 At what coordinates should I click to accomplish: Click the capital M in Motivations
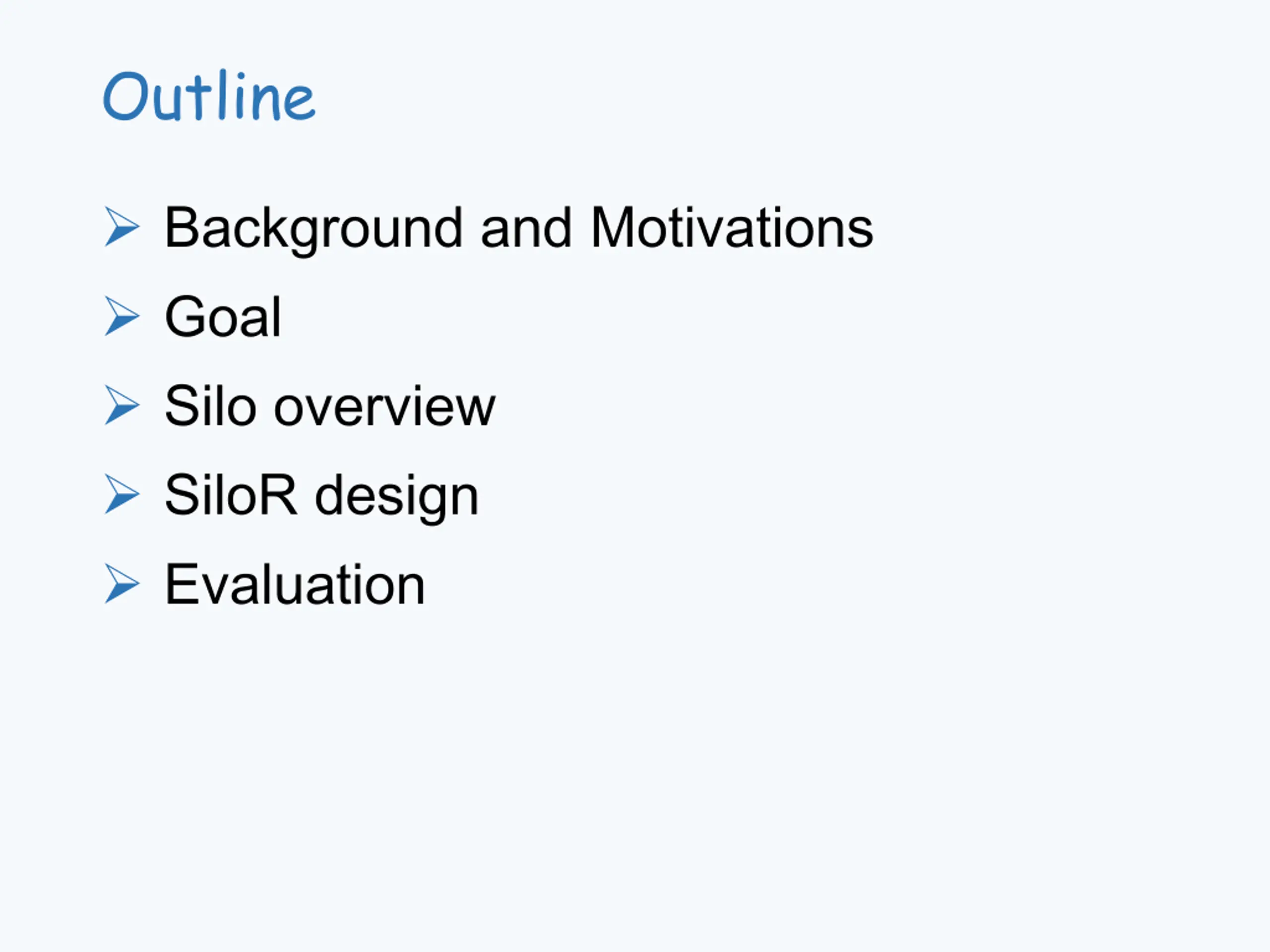612,228
